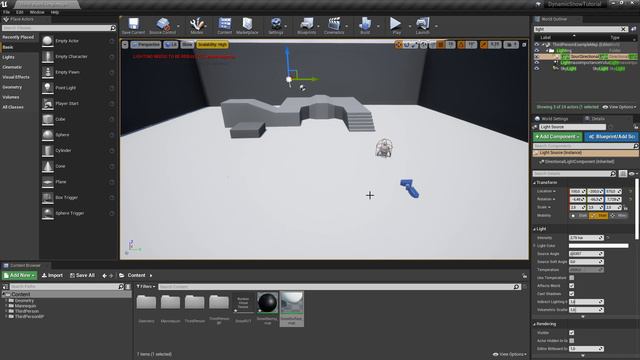Toggle visibility eye for SkyLight row
The height and width of the screenshot is (360, 640).
tap(537, 69)
